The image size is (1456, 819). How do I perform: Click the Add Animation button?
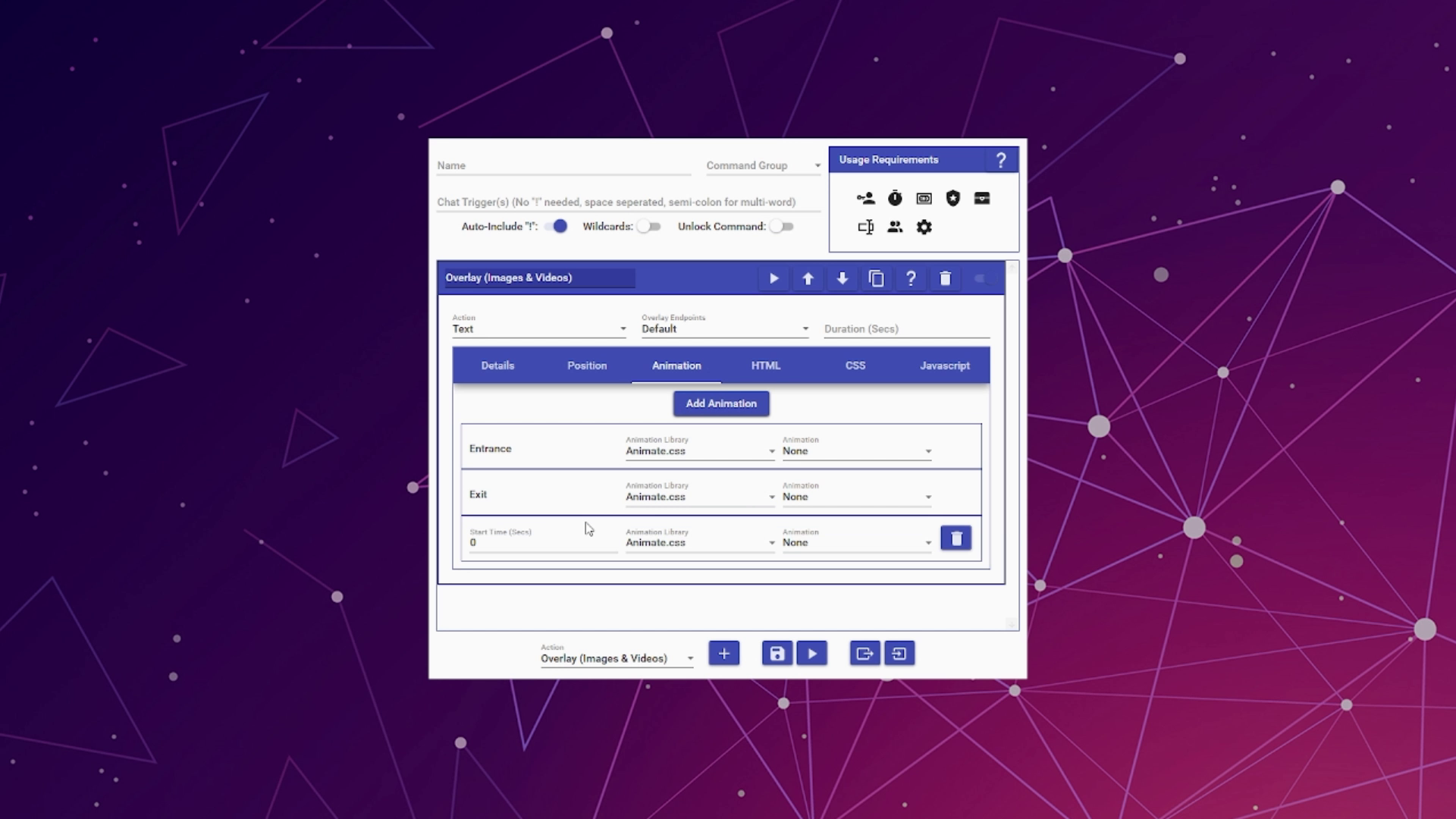click(x=720, y=403)
